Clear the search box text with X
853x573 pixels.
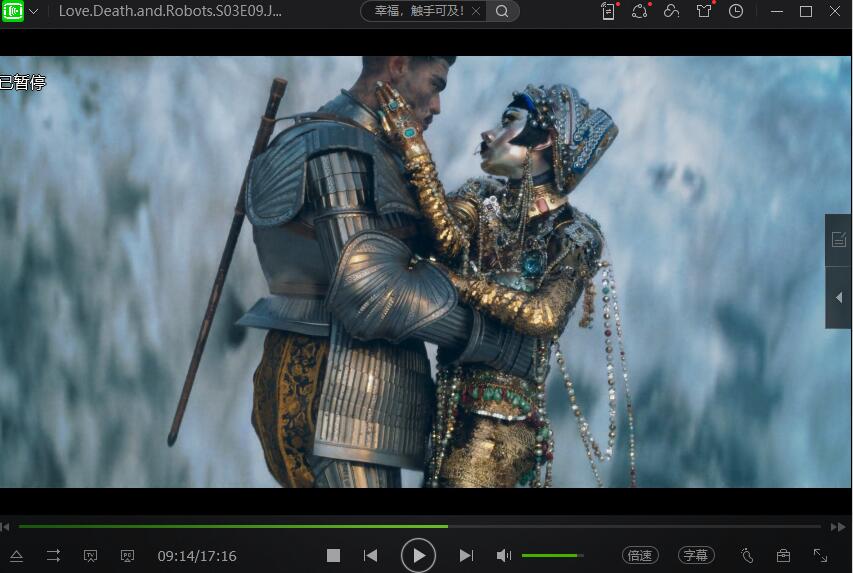[x=476, y=11]
